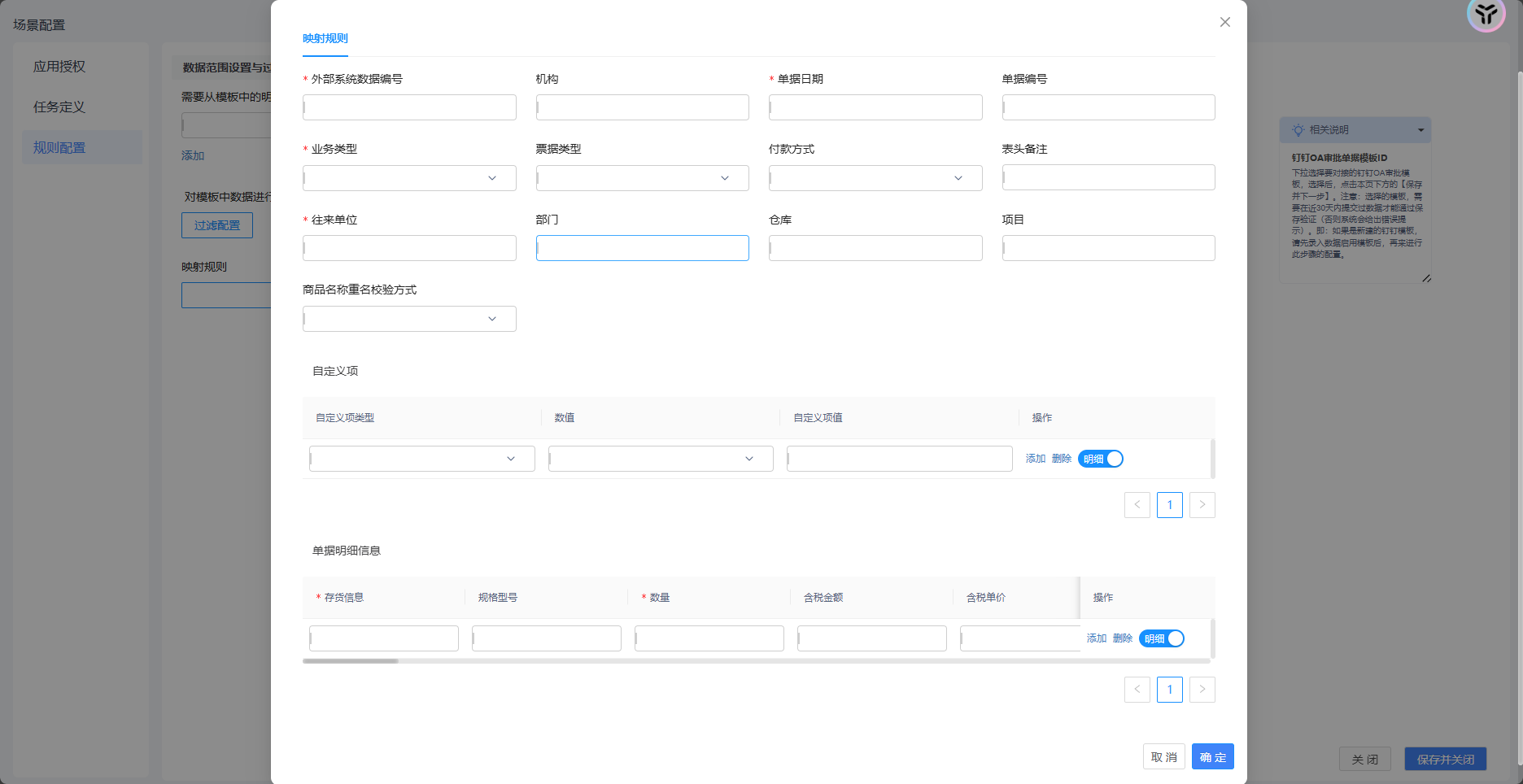Toggle the 明细 switch in 自定义项 row
The width and height of the screenshot is (1523, 784).
pos(1101,459)
